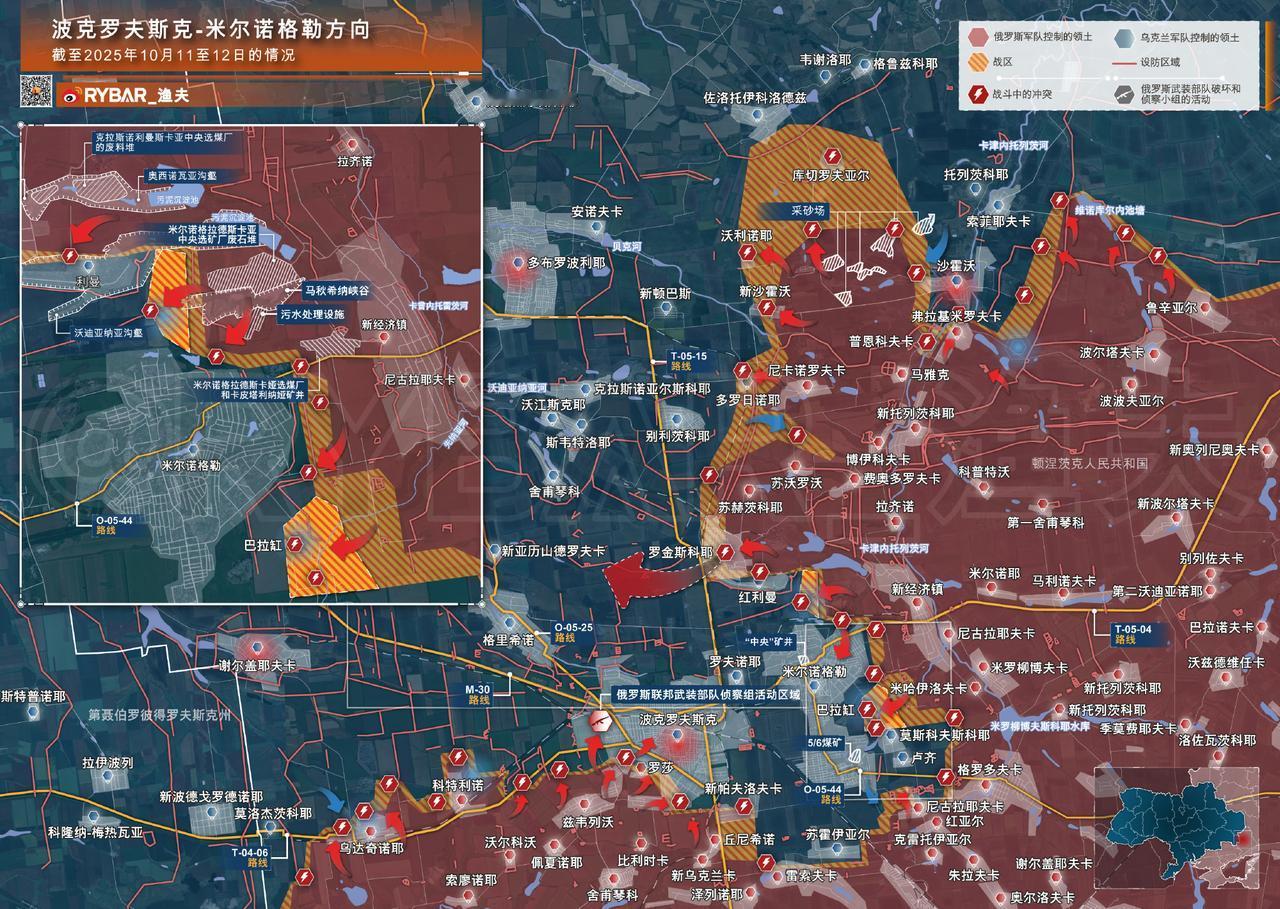This screenshot has height=909, width=1280.
Task: Click the 顿涅茨克人民共和国 region label
Action: coord(1090,464)
